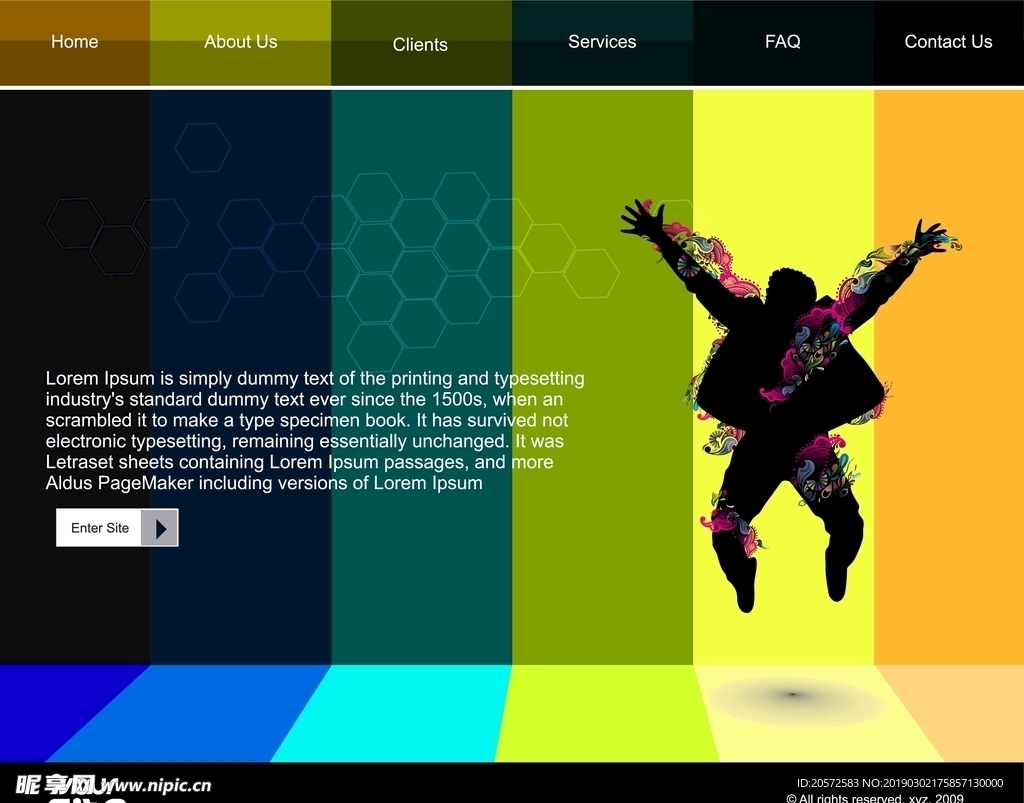The image size is (1024, 803).
Task: Open the FAQ page
Action: [782, 42]
